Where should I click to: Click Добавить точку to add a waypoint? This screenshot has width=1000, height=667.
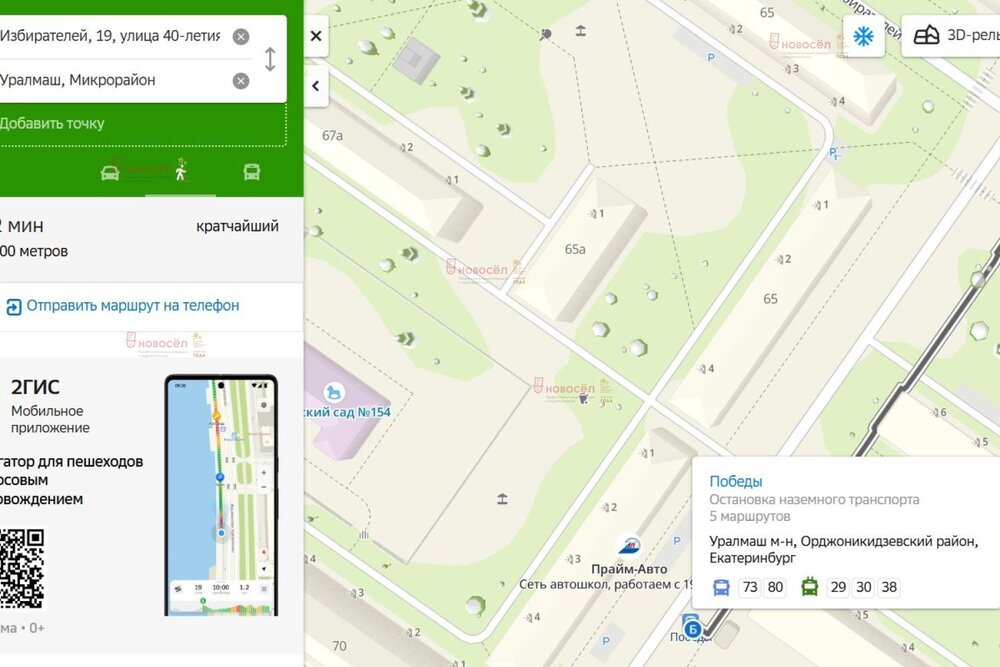52,124
